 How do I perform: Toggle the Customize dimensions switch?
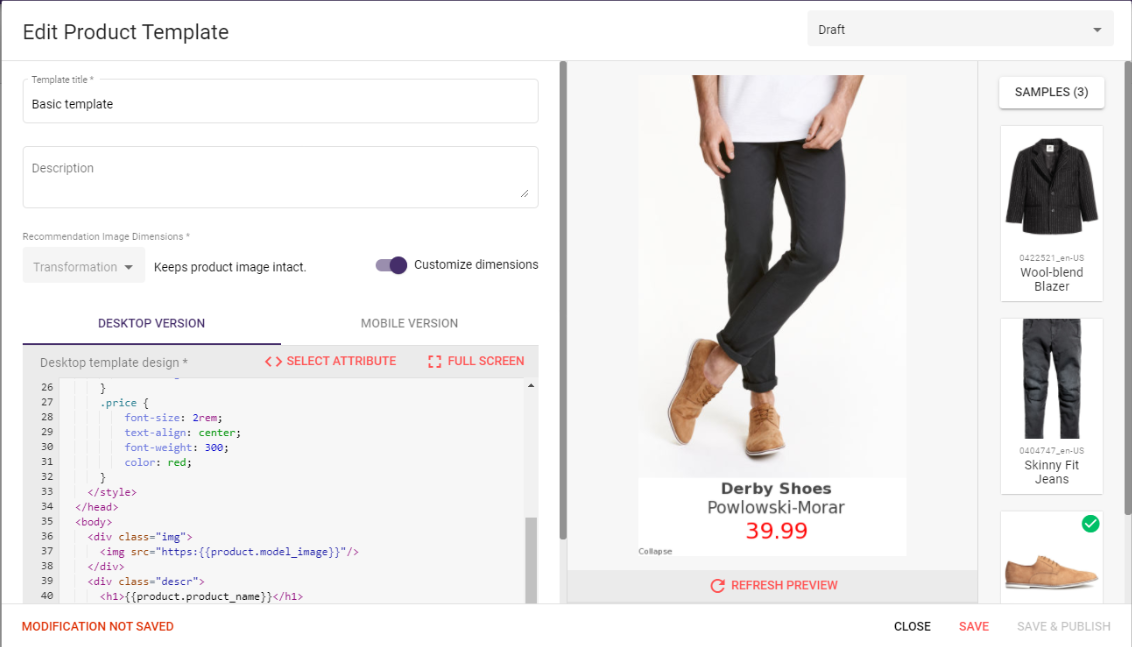pos(391,265)
